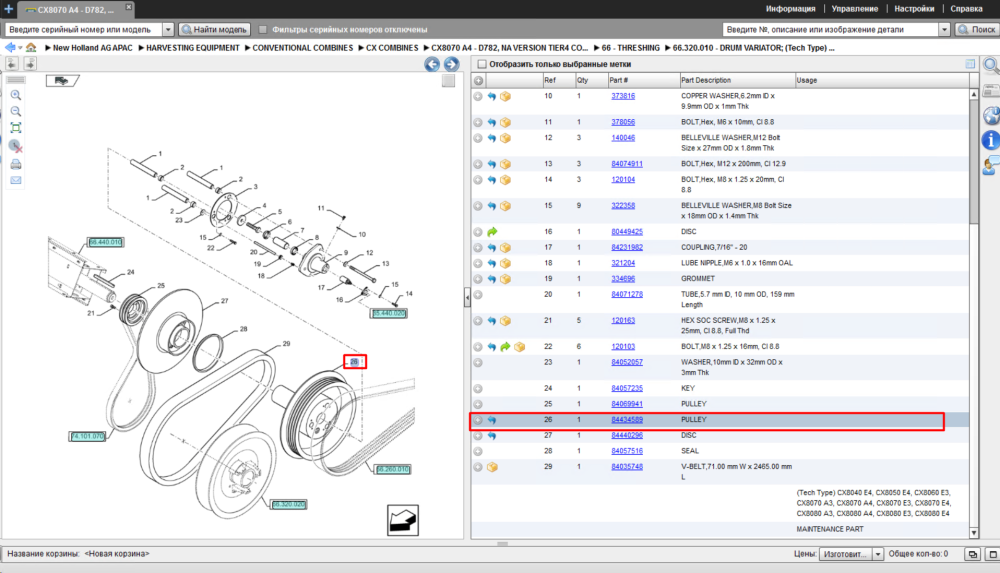The height and width of the screenshot is (573, 1000).
Task: Open the globe information icon in sidebar
Action: 991,115
